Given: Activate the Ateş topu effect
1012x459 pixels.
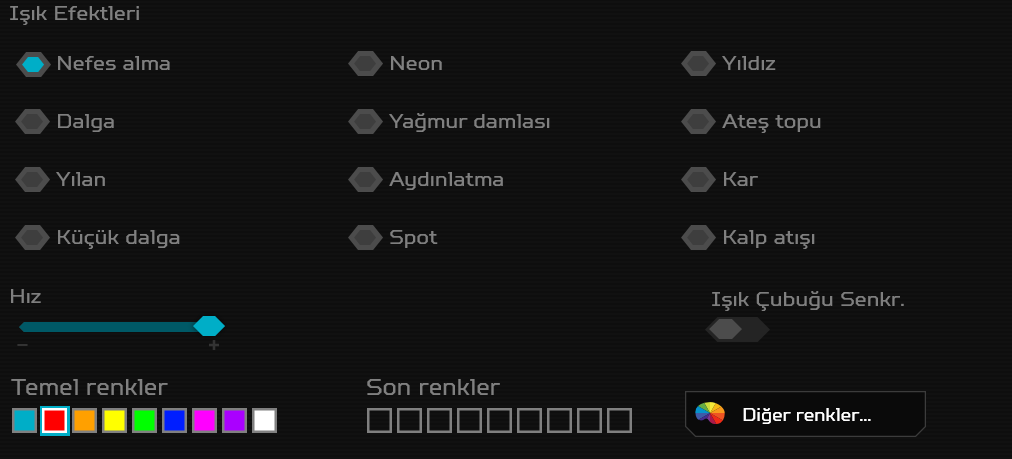Looking at the screenshot, I should 698,122.
